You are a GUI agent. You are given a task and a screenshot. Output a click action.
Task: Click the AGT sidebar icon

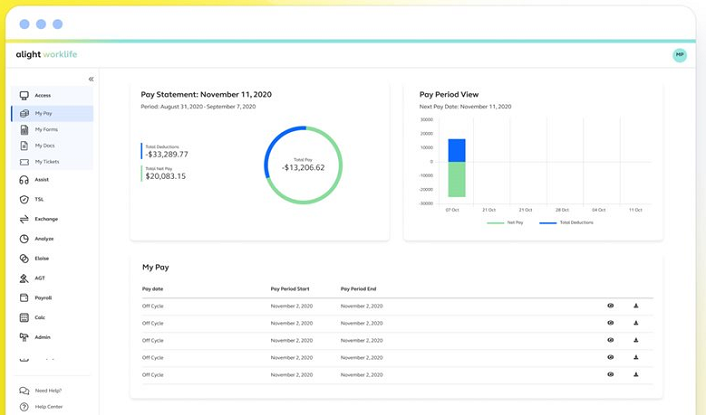coord(24,279)
